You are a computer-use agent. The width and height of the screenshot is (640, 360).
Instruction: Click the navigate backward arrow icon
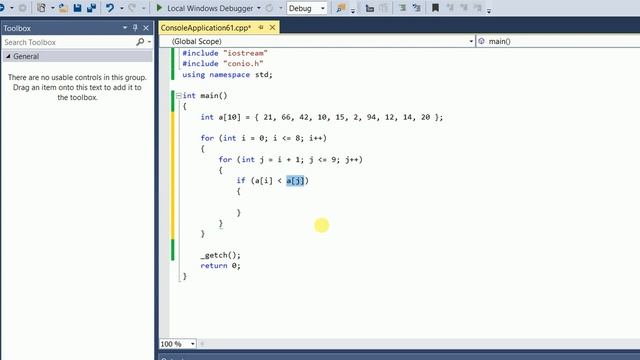click(x=2, y=8)
